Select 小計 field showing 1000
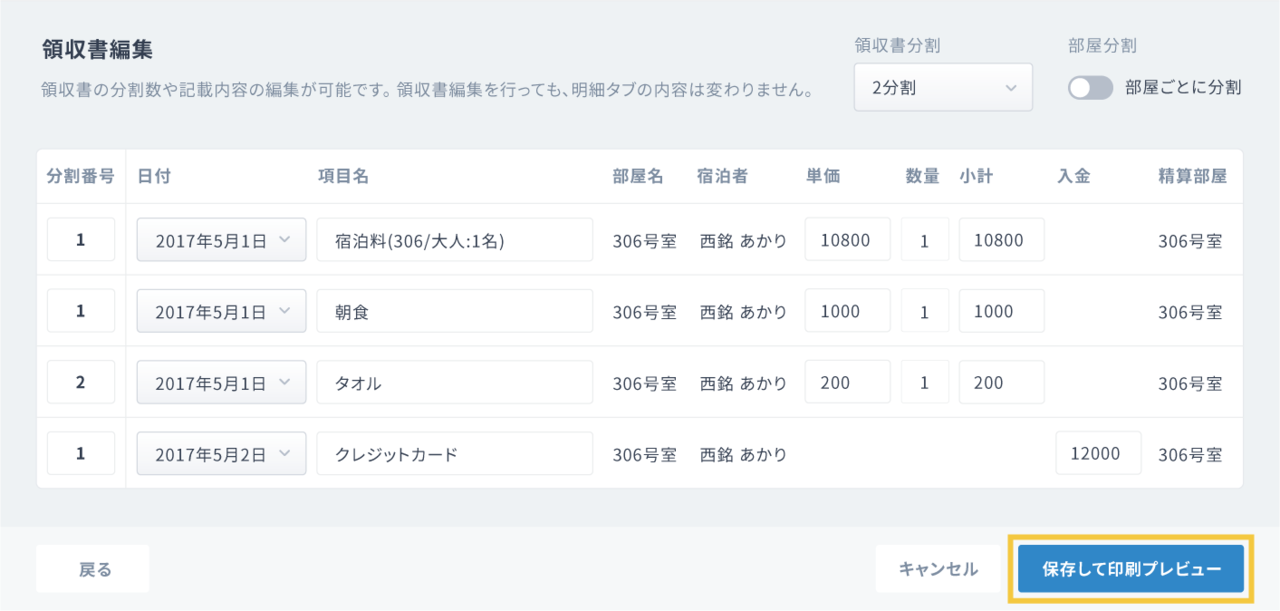Image resolution: width=1280 pixels, height=611 pixels. [1001, 311]
